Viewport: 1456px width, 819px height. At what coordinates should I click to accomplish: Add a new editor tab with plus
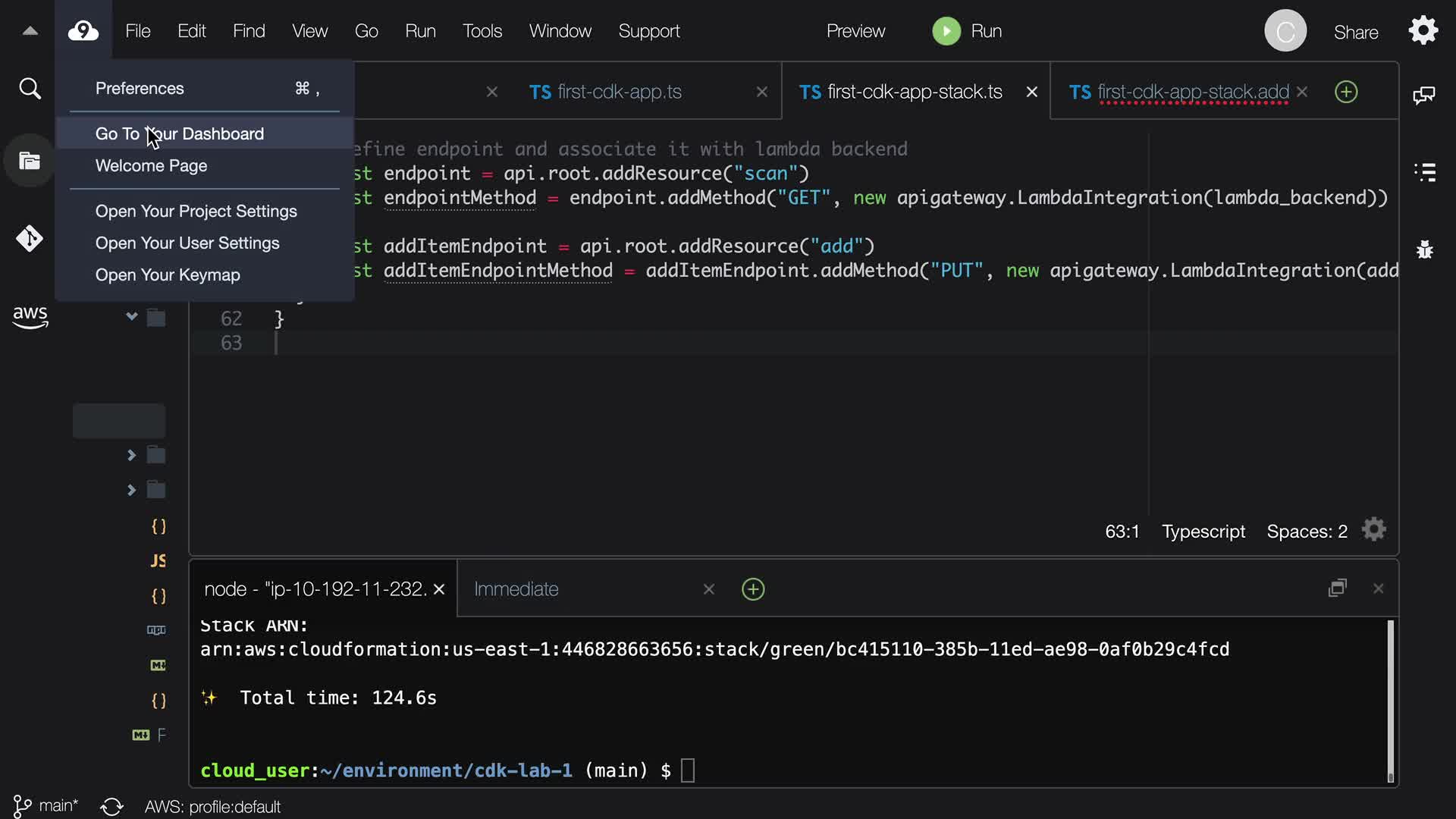tap(1346, 92)
